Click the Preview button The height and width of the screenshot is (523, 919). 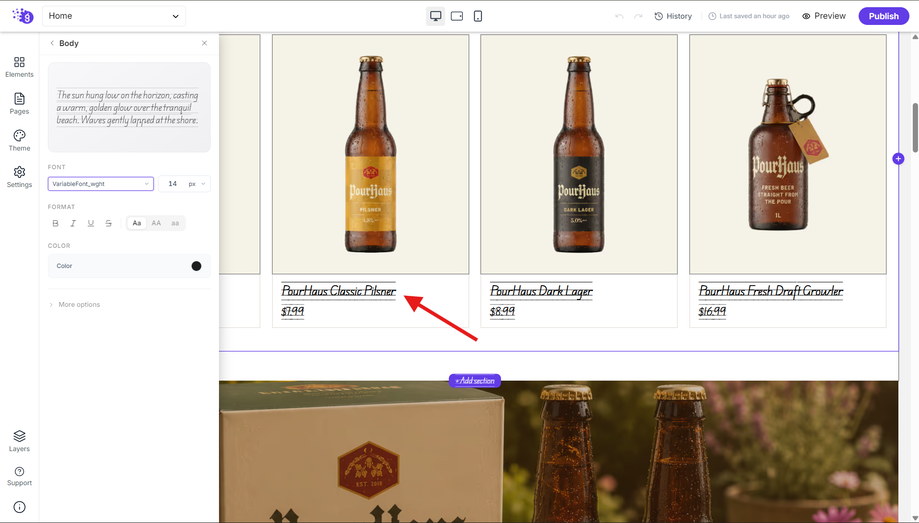click(x=823, y=16)
